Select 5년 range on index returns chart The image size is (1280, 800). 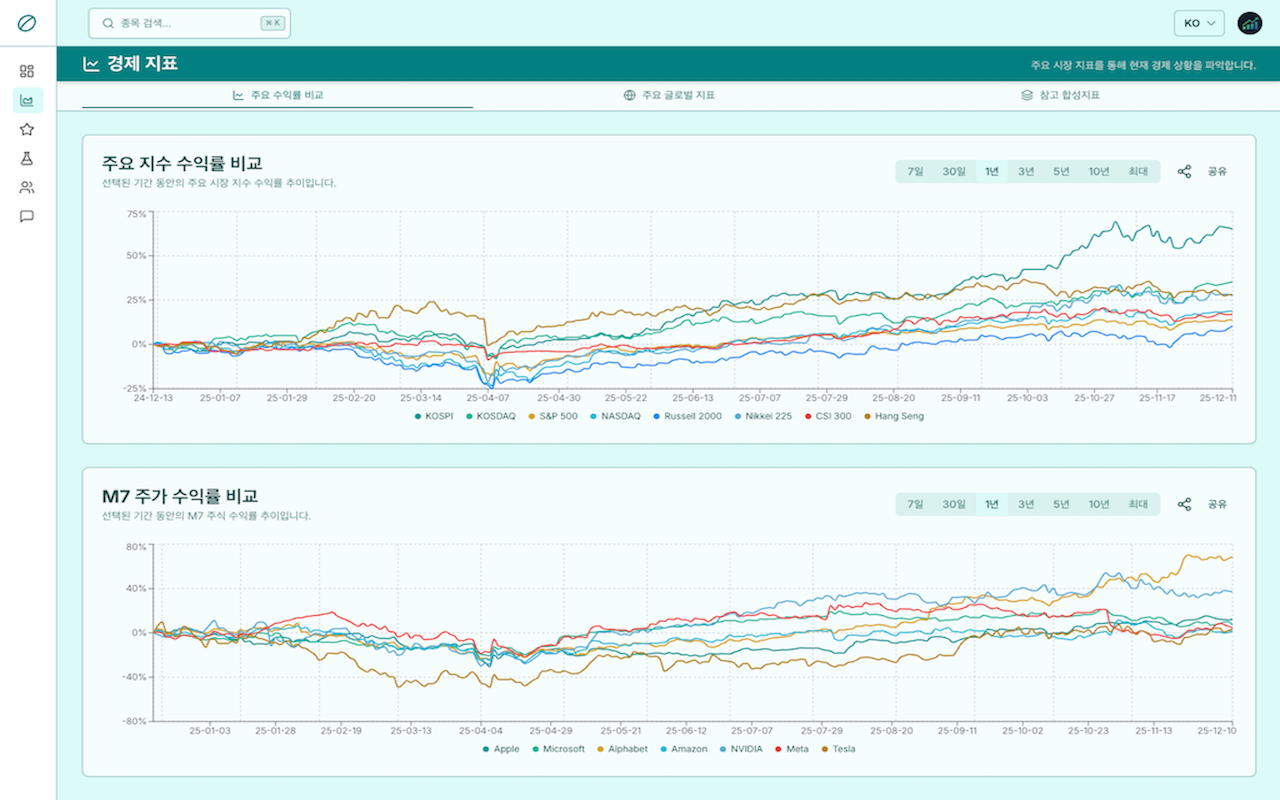1061,171
